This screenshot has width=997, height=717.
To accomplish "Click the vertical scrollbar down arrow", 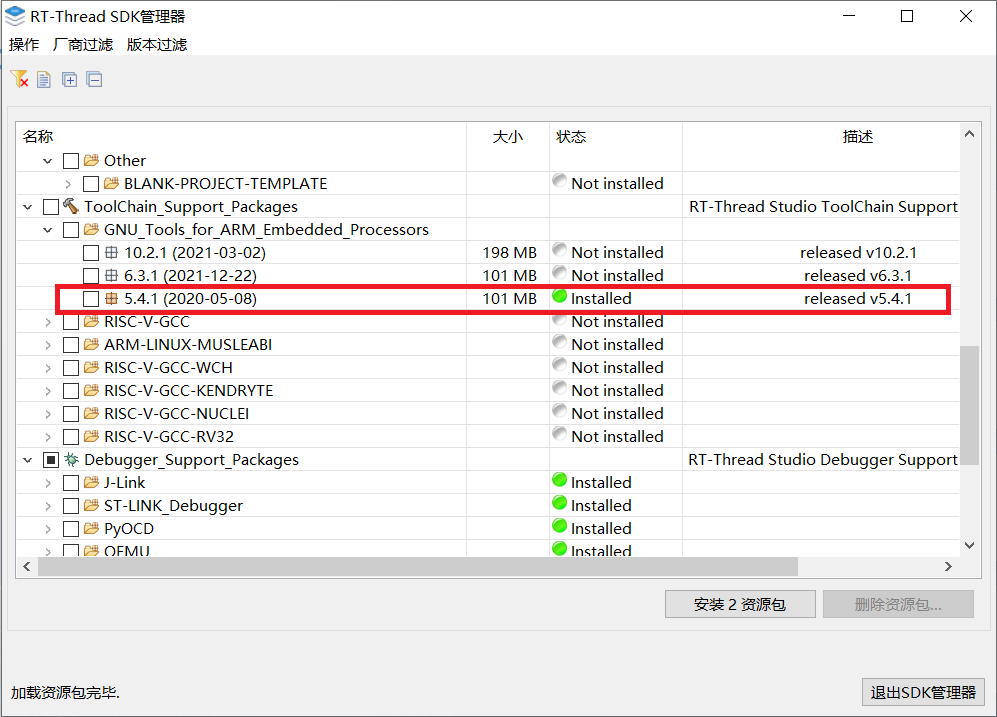I will [969, 545].
